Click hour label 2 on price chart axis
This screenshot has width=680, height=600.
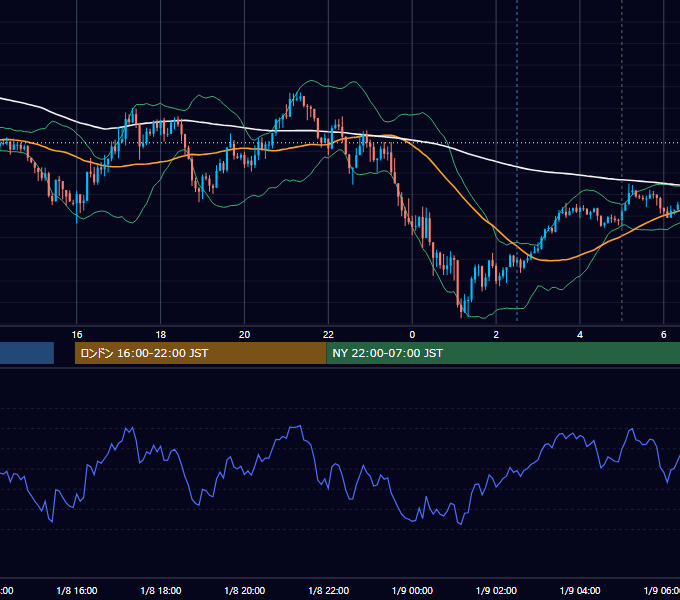pos(496,335)
